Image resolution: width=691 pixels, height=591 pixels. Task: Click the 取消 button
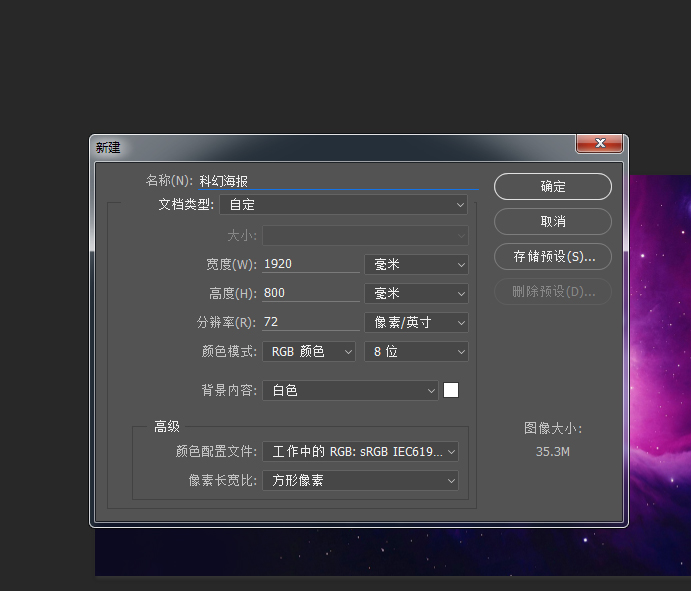553,221
